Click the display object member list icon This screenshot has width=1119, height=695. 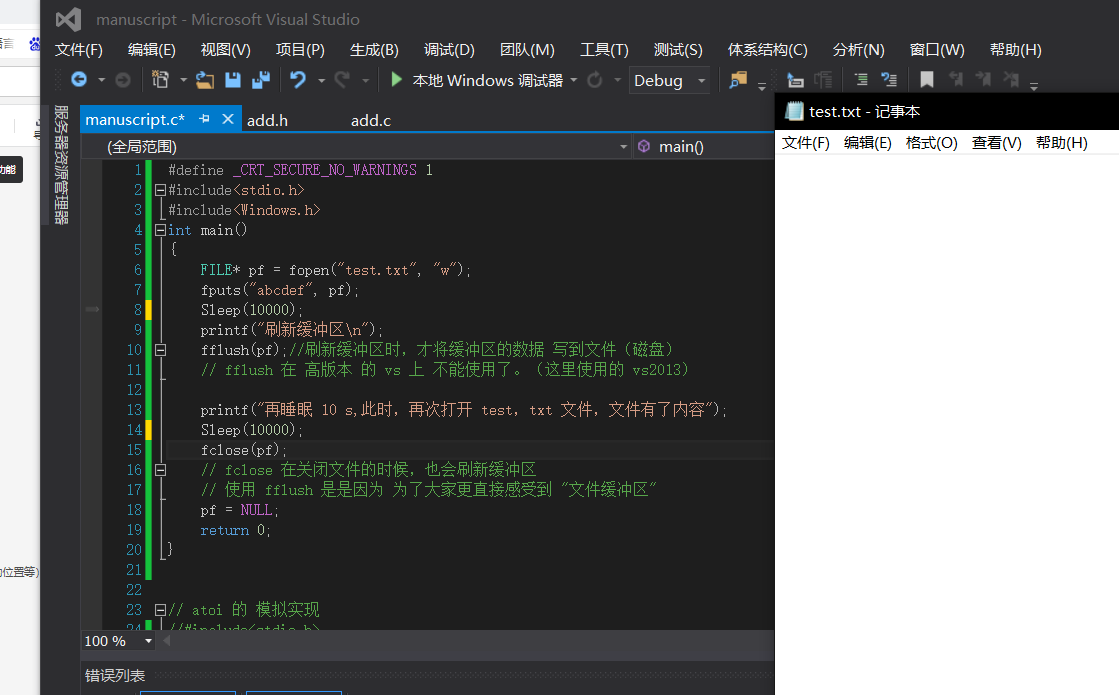[x=795, y=80]
